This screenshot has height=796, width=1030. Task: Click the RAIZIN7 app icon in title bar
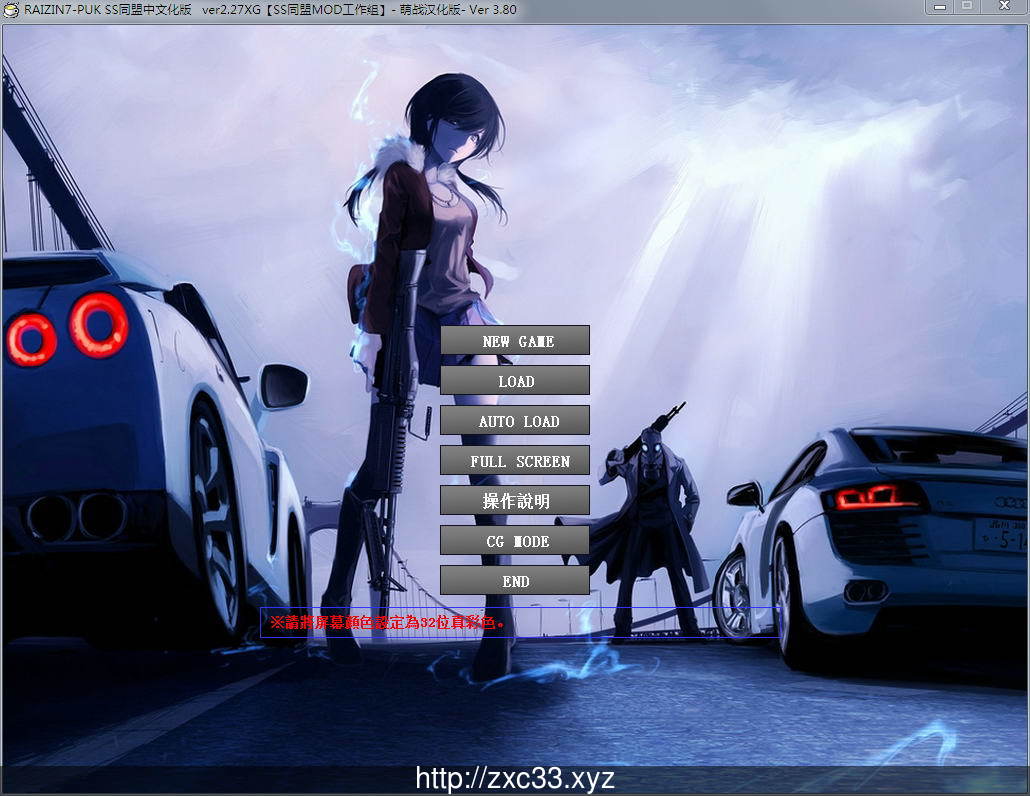[x=11, y=9]
